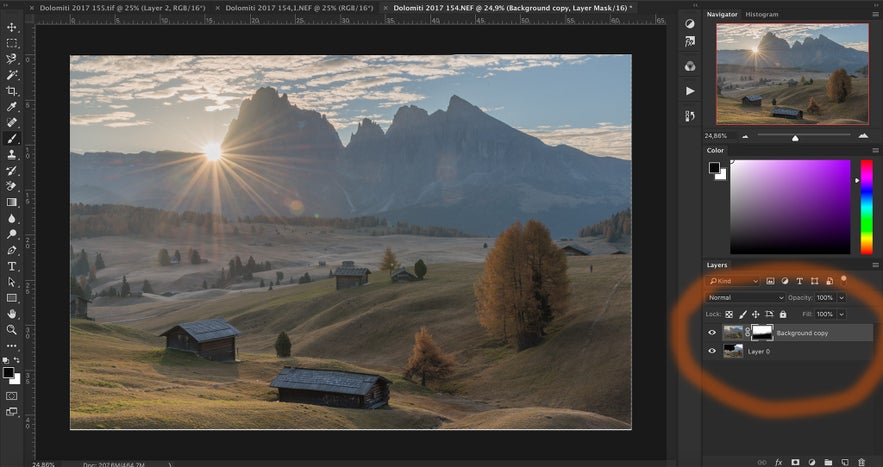The image size is (883, 467).
Task: Select the Clone Stamp tool
Action: coord(11,154)
